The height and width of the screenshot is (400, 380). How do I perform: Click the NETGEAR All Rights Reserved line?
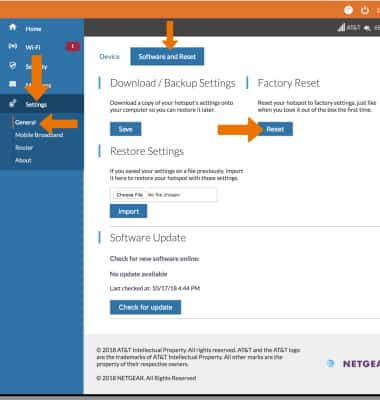(146, 378)
